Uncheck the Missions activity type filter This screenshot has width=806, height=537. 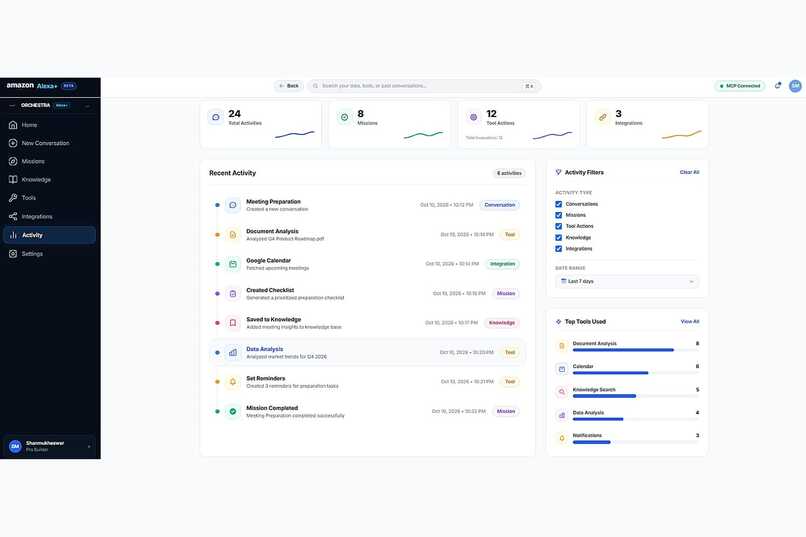(559, 215)
